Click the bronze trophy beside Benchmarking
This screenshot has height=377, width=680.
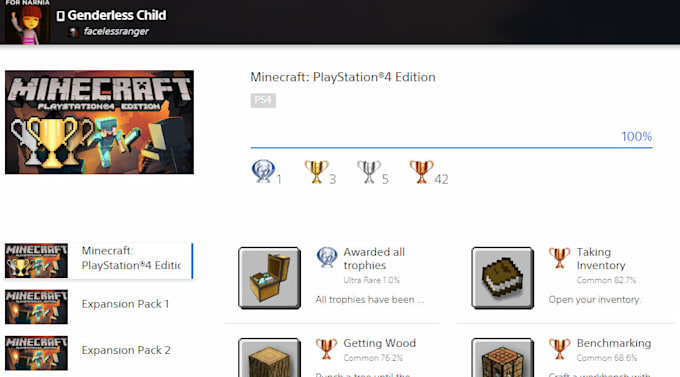pos(559,349)
